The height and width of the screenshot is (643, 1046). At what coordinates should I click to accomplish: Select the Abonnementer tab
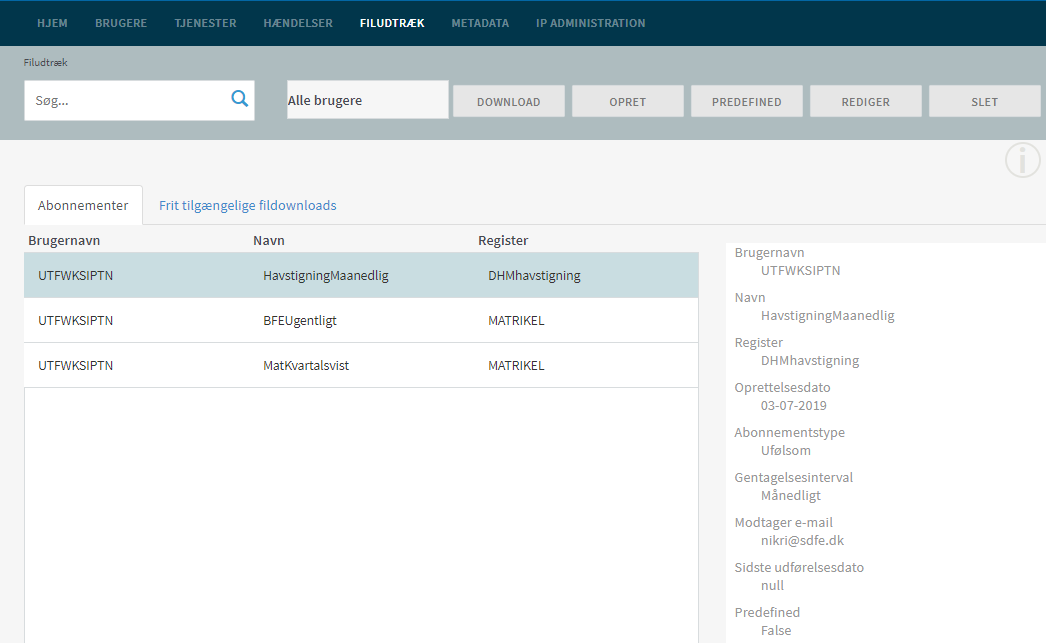[x=83, y=205]
